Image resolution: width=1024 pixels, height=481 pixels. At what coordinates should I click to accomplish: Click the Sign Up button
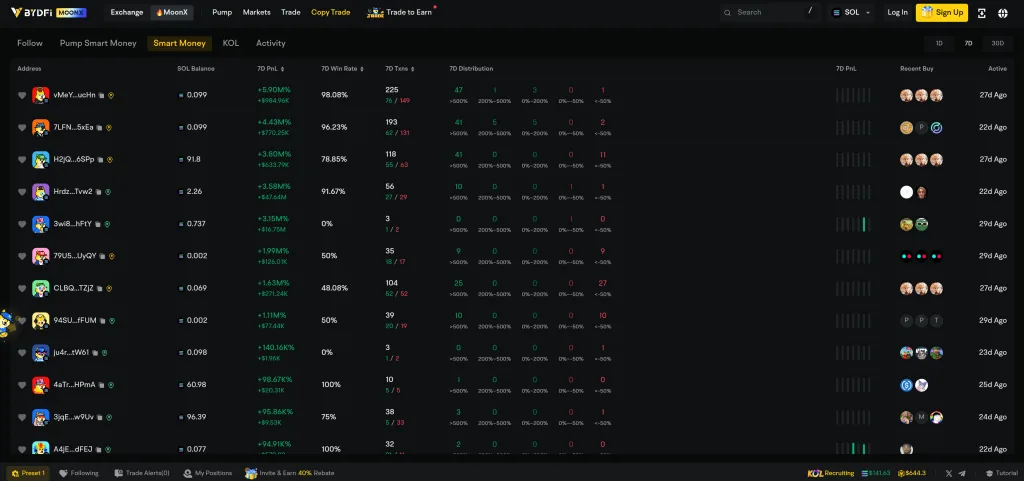click(942, 13)
